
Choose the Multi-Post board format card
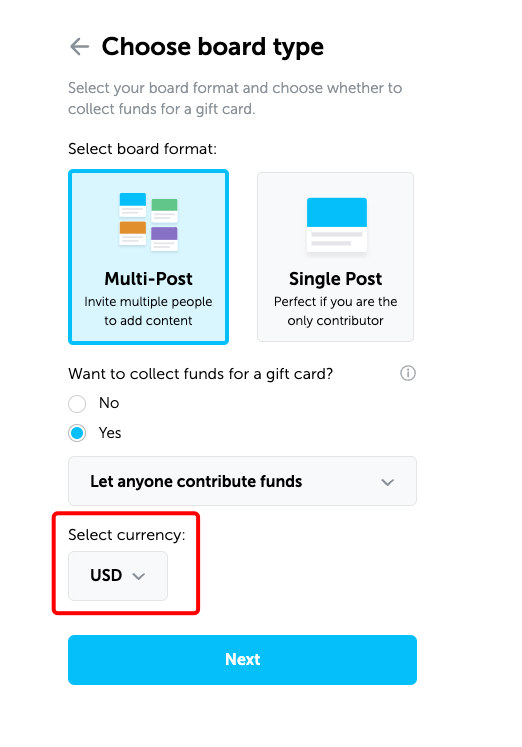[x=149, y=257]
